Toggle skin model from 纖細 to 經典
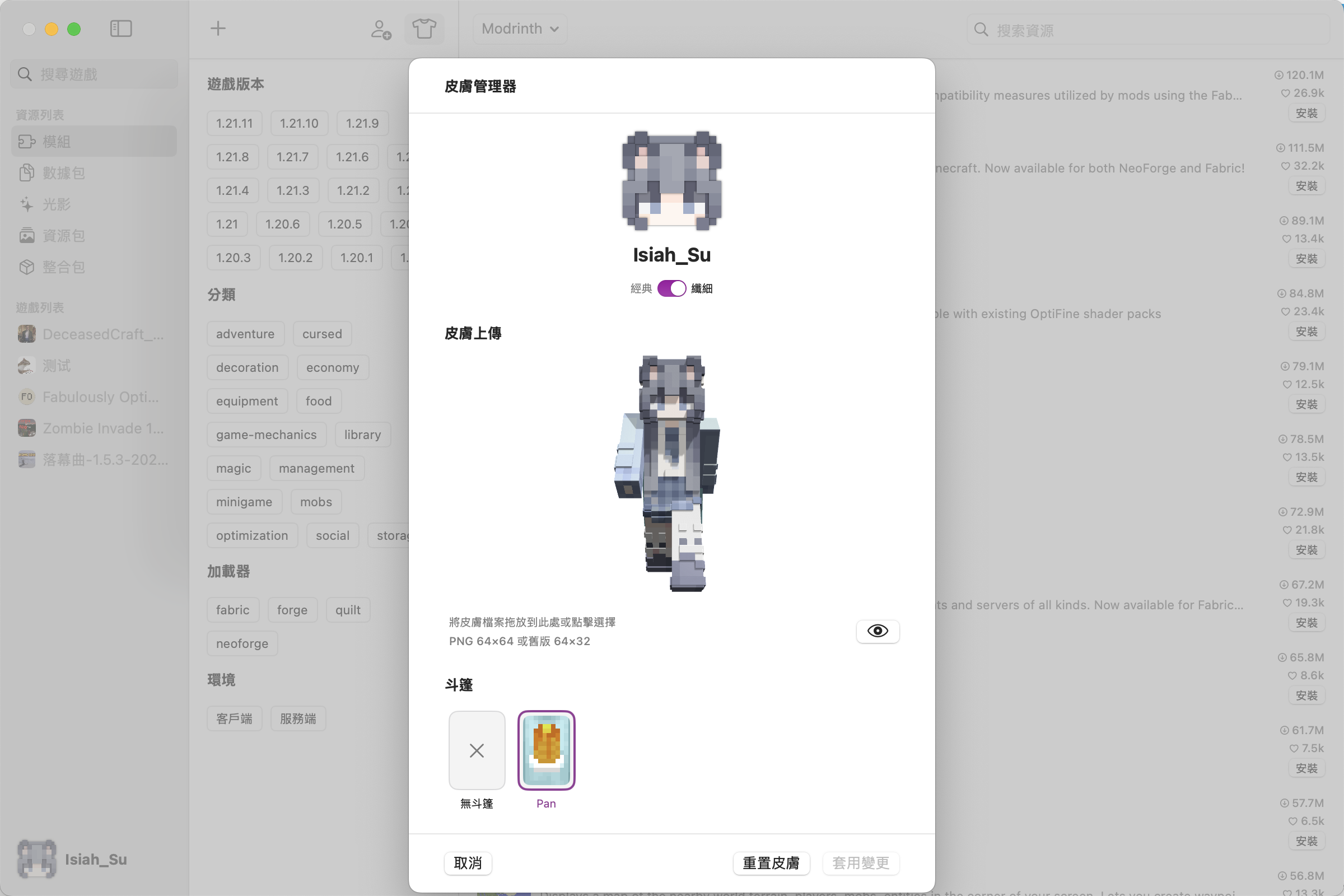 tap(671, 288)
